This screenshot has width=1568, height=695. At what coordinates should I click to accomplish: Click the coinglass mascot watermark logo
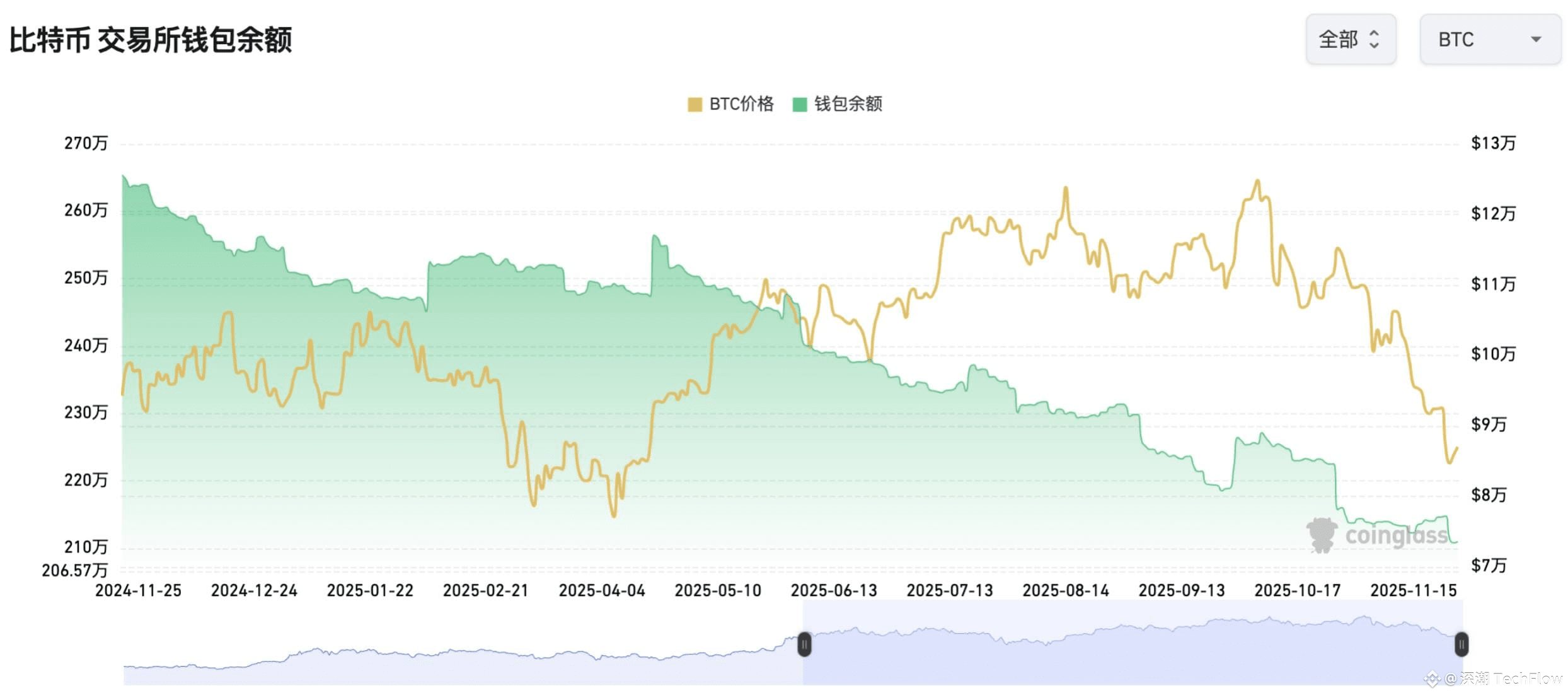tap(1322, 535)
